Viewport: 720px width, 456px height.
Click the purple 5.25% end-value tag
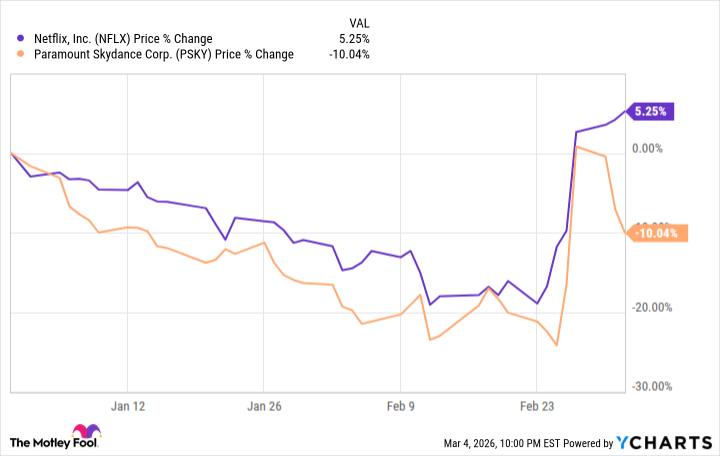pyautogui.click(x=650, y=111)
